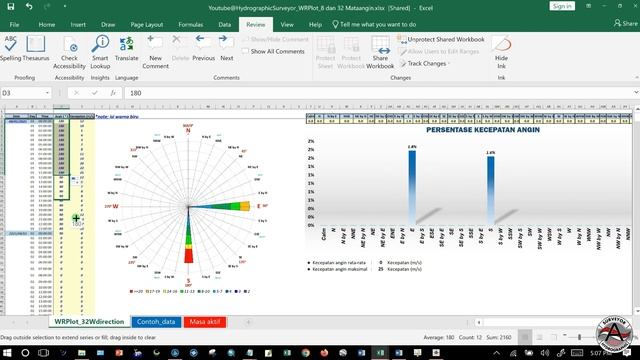This screenshot has height=360, width=640.
Task: Run the Spelling check
Action: [10, 49]
